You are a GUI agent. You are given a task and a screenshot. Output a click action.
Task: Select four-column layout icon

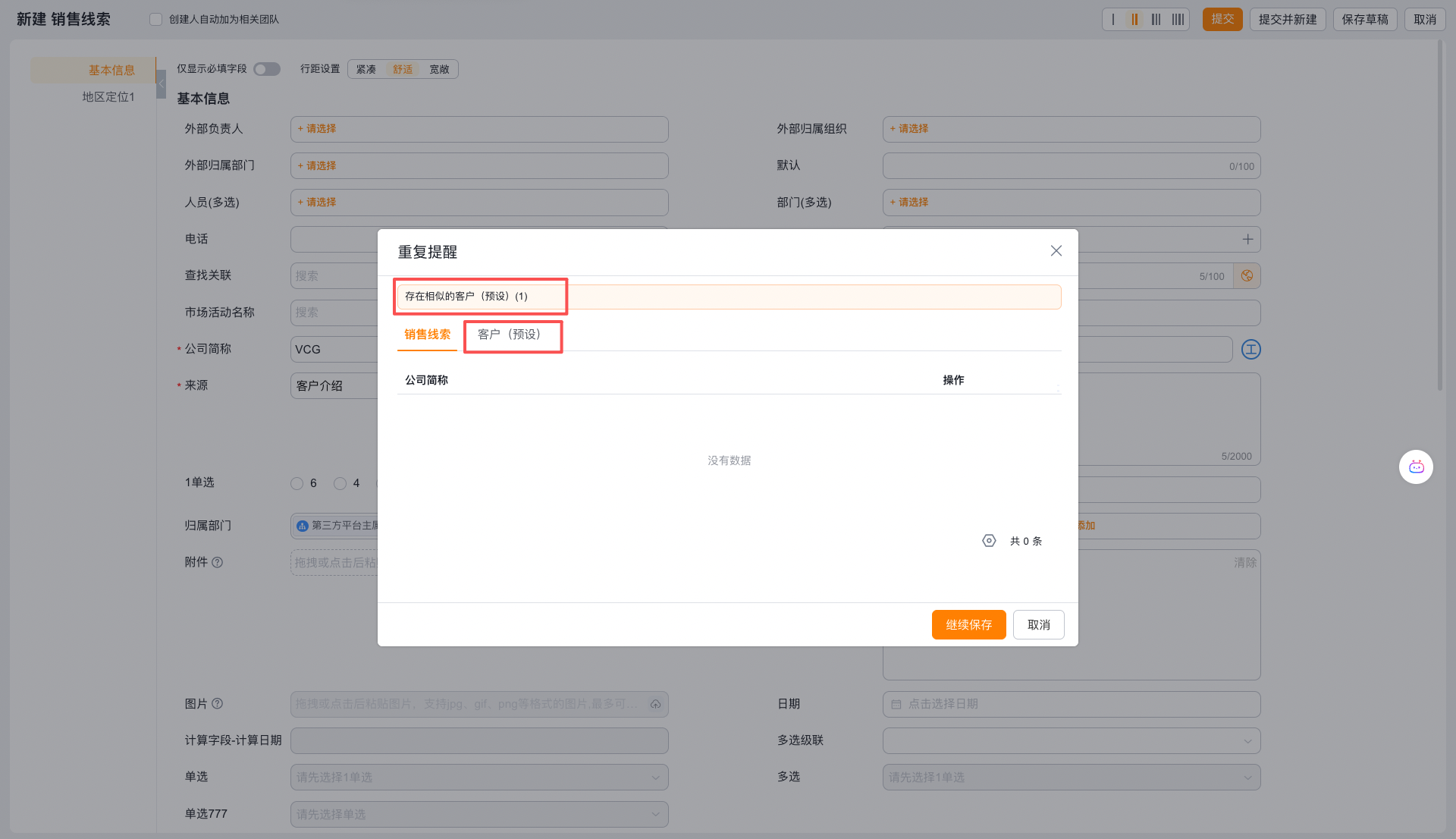(1178, 20)
